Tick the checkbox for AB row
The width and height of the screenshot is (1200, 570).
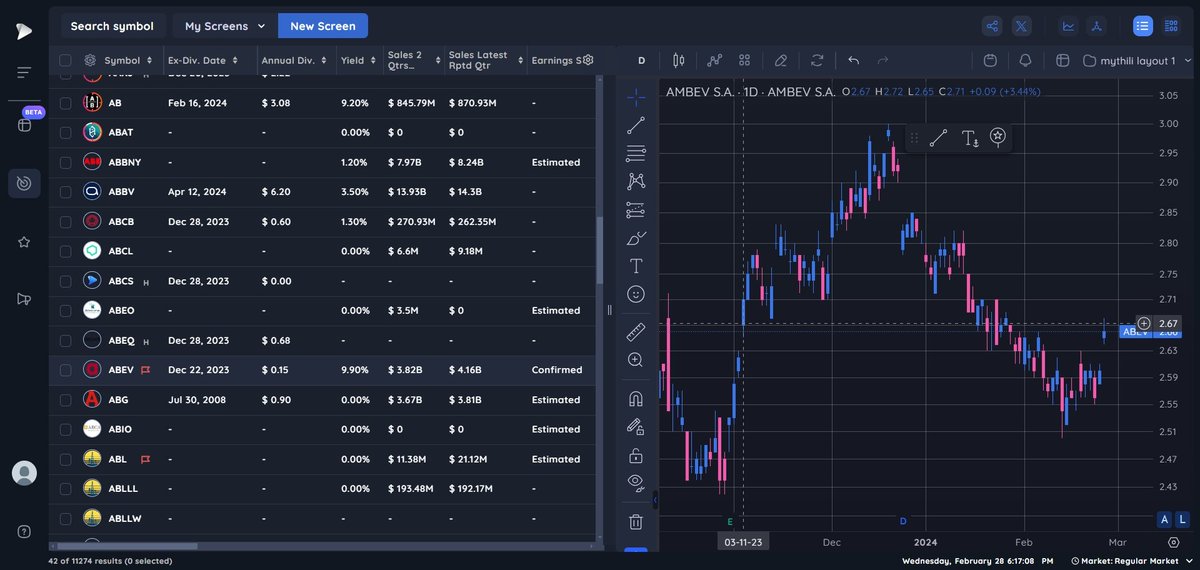point(65,102)
